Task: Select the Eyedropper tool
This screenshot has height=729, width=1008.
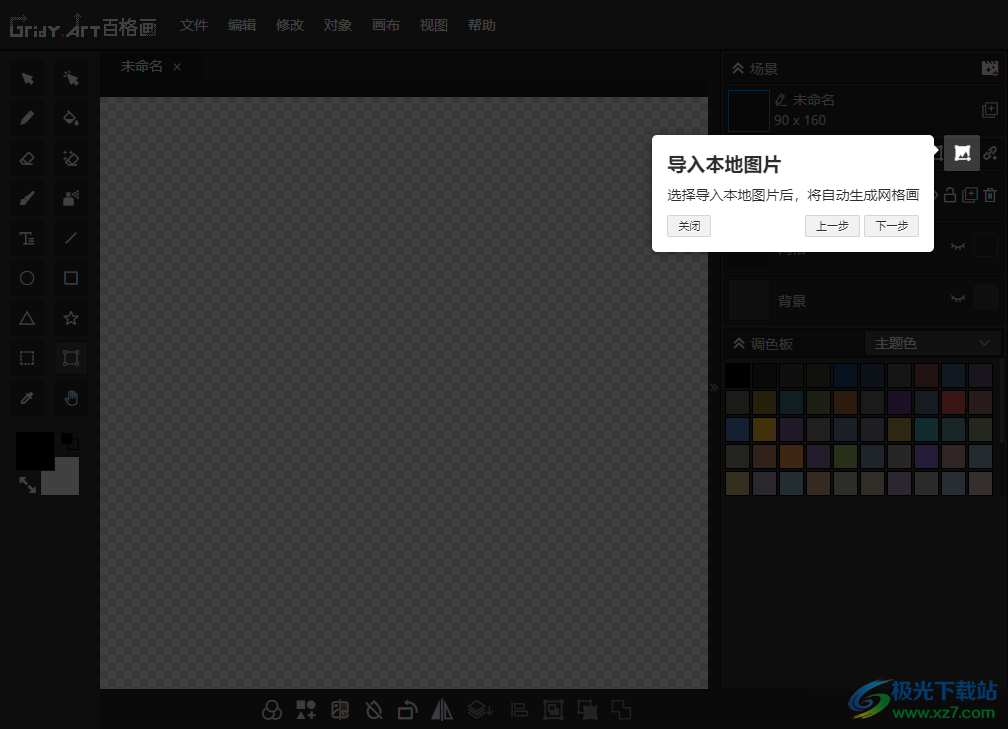Action: pos(26,397)
